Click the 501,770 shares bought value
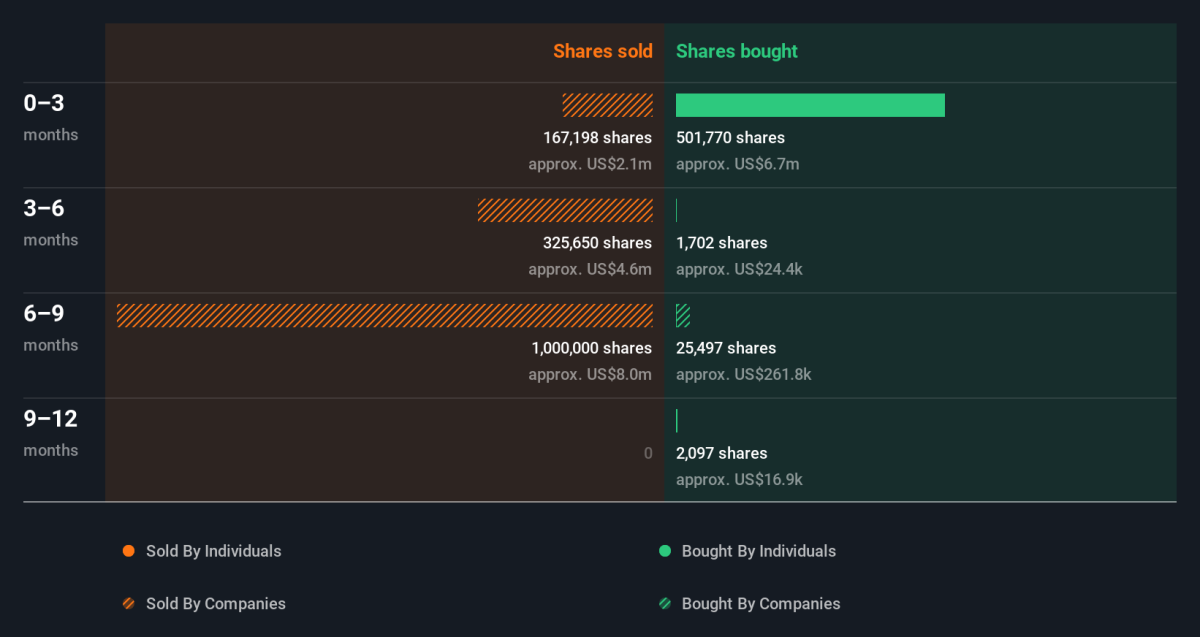The width and height of the screenshot is (1200, 637). tap(730, 138)
